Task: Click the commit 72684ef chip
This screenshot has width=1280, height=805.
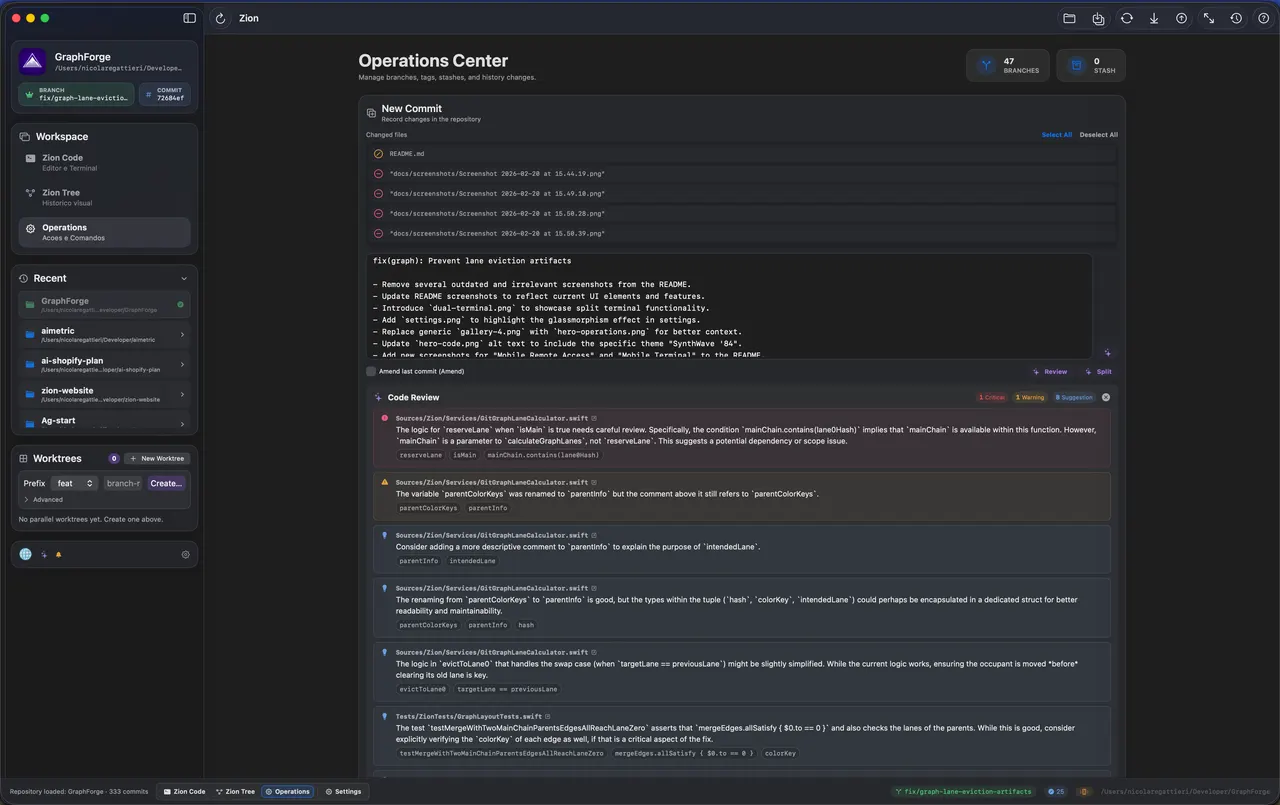Action: [164, 94]
